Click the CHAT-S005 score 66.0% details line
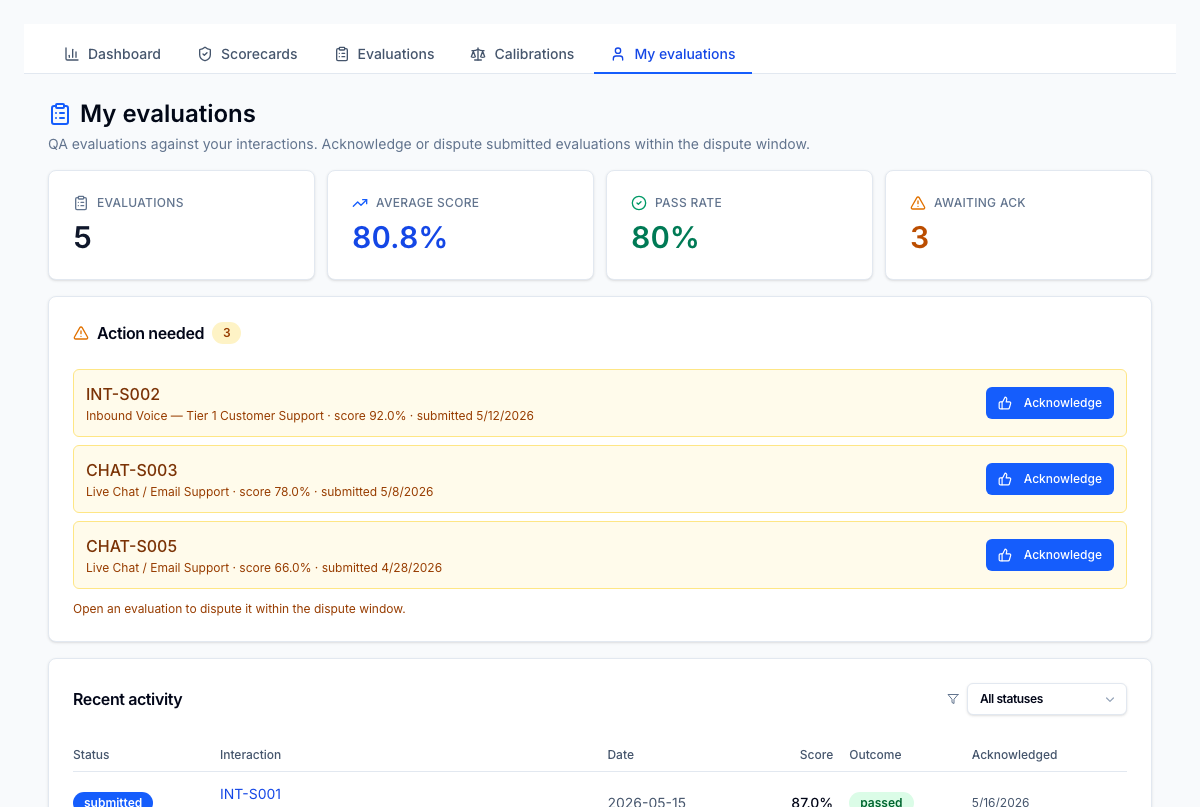The image size is (1200, 807). [x=264, y=568]
